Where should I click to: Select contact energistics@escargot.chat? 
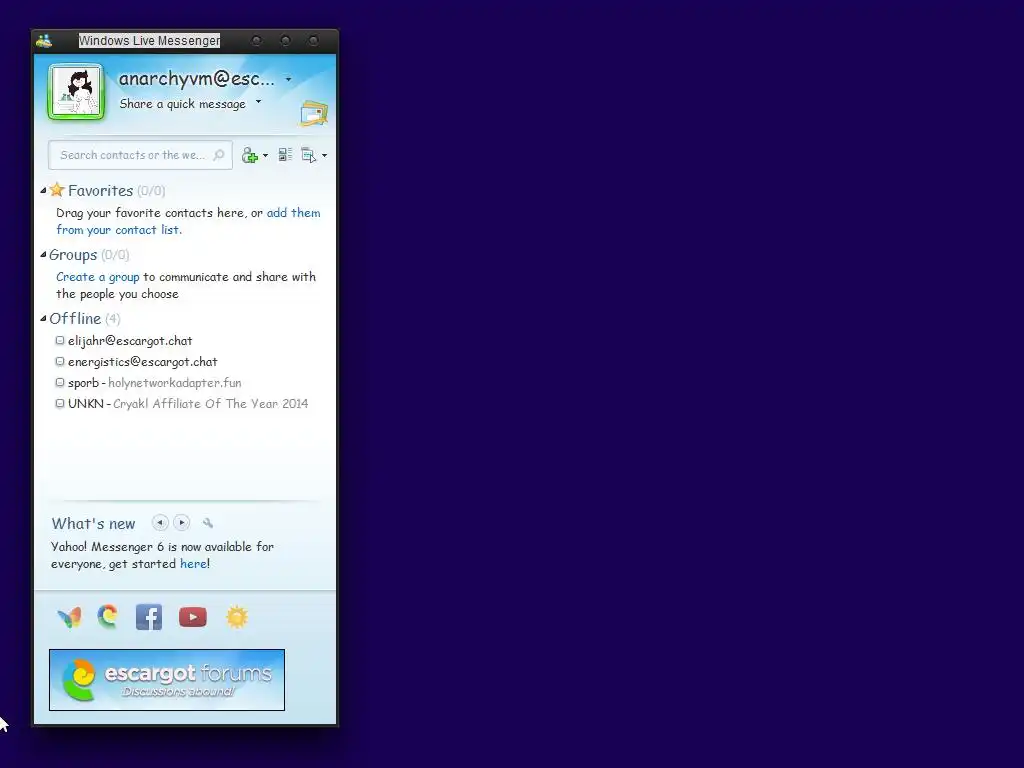pyautogui.click(x=142, y=362)
